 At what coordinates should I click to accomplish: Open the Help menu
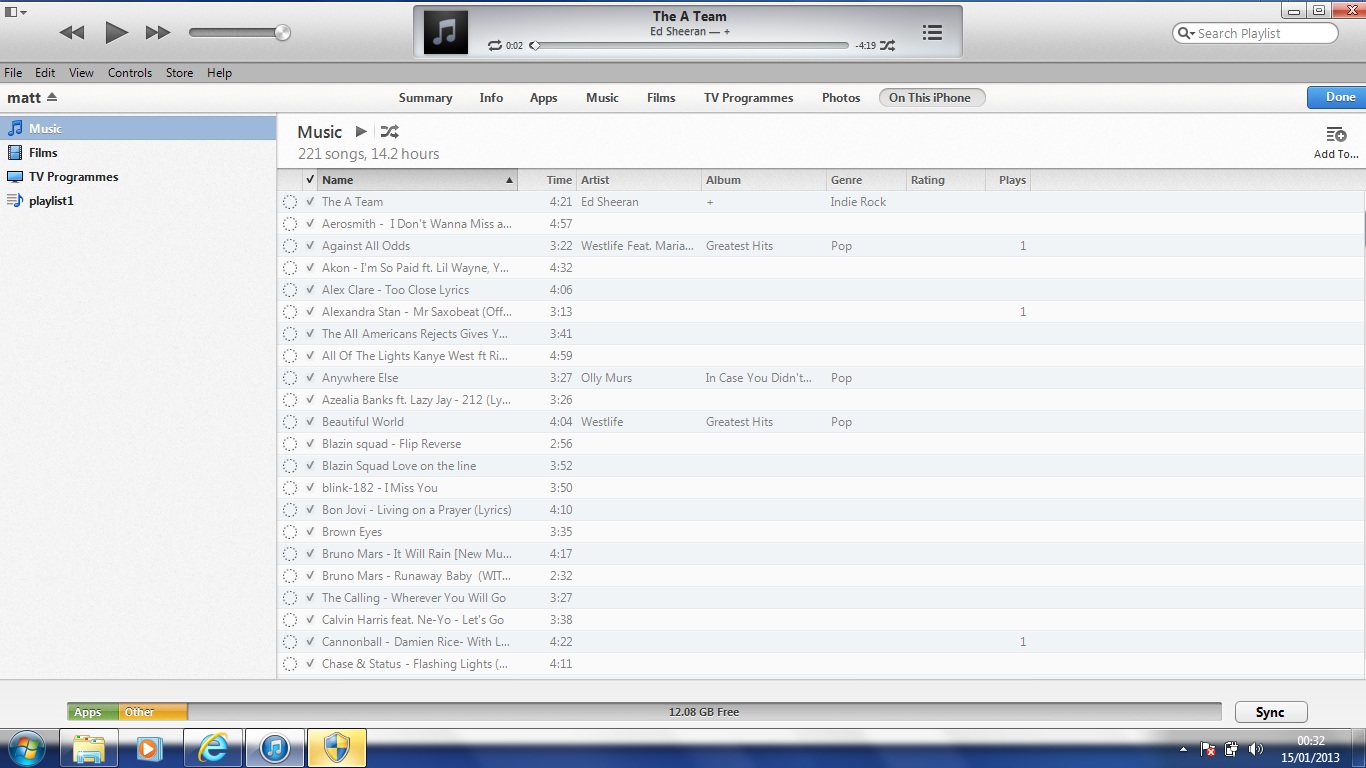219,73
